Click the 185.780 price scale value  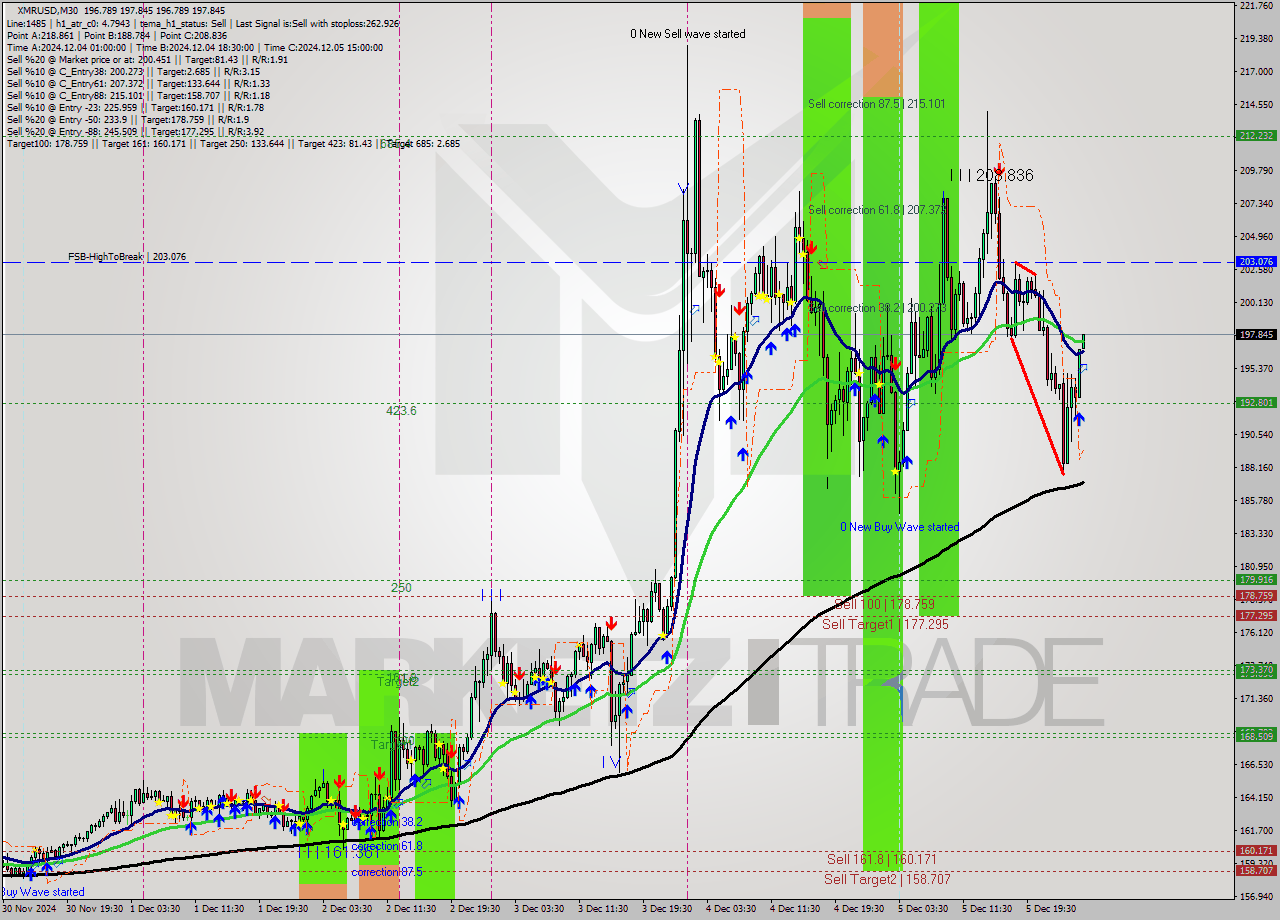[x=1256, y=501]
